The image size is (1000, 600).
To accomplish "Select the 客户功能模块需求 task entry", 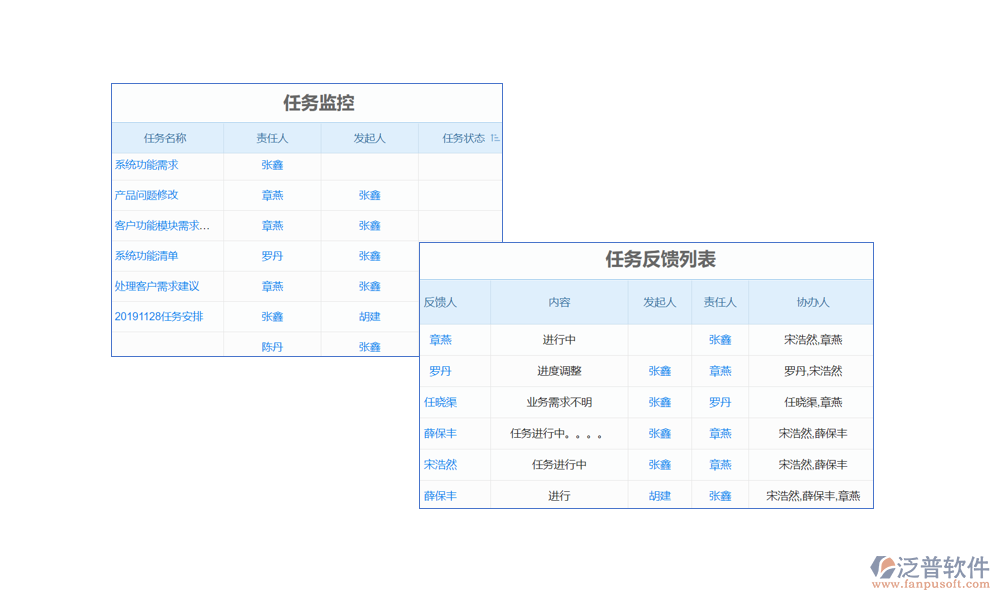I will 162,226.
